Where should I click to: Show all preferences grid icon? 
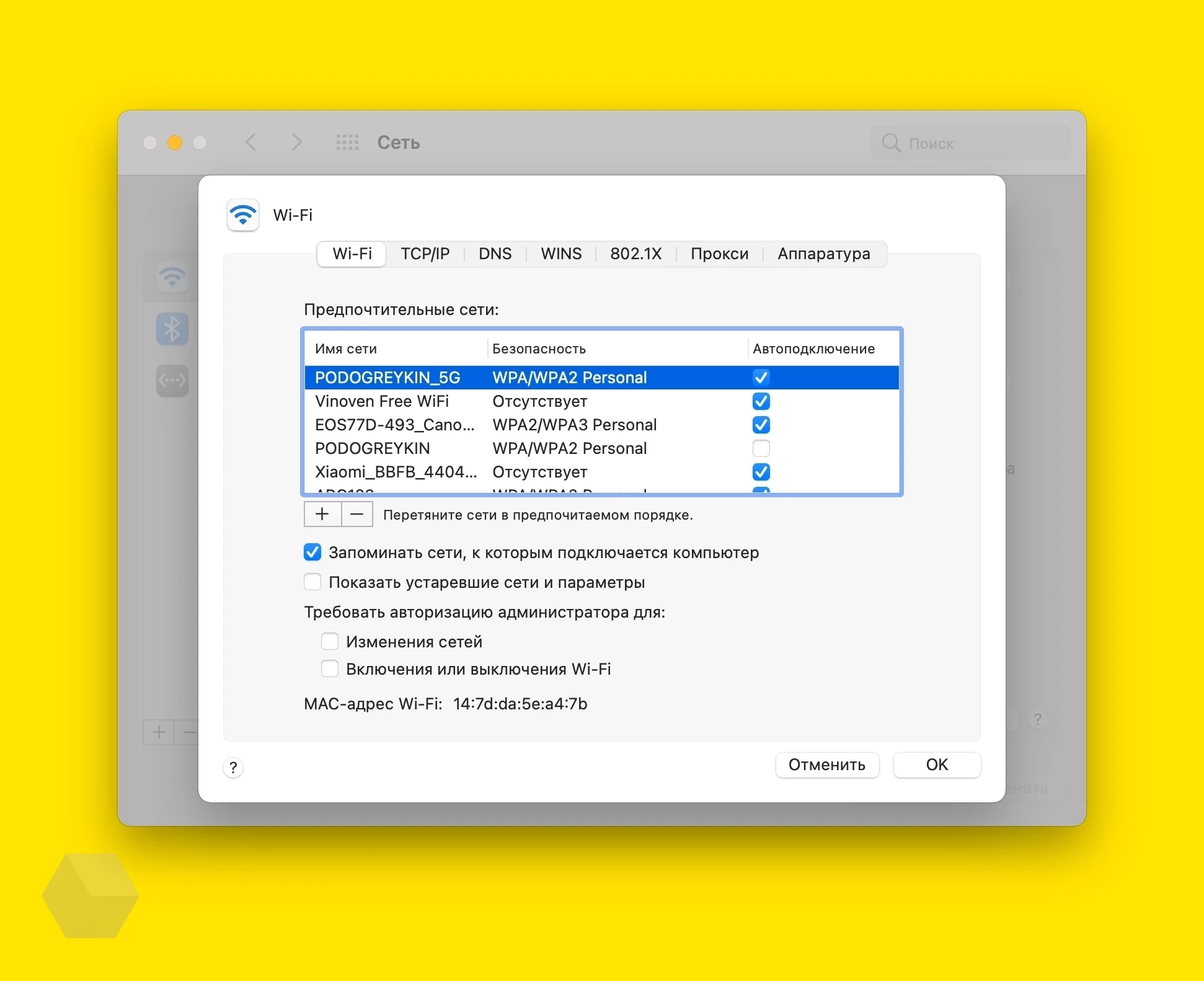click(x=347, y=143)
